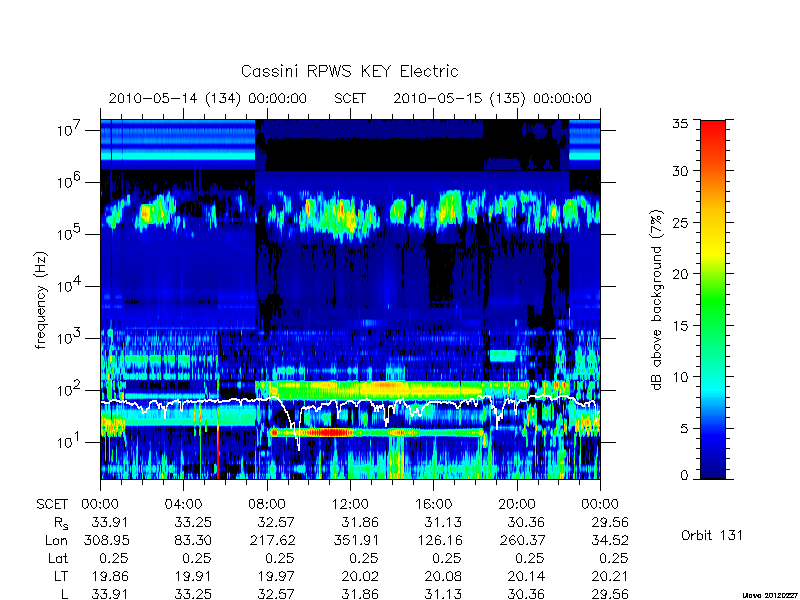Click the 10^4 frequency tick label
Viewport: 800px width, 600px height.
pos(68,286)
